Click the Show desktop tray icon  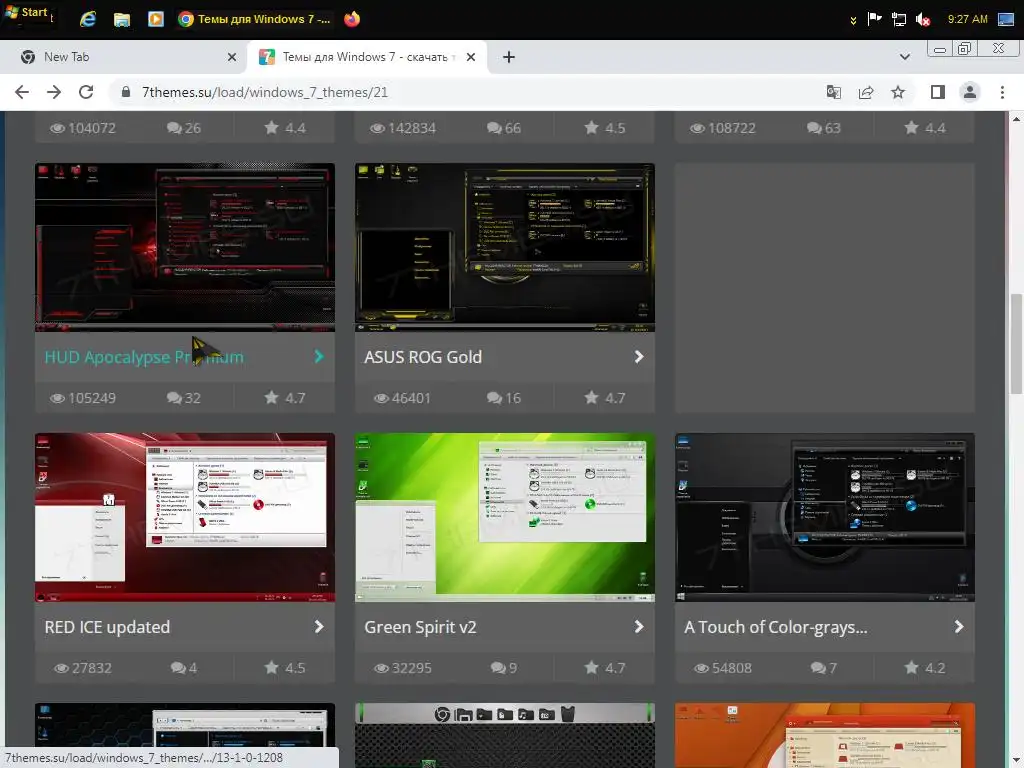click(1006, 19)
